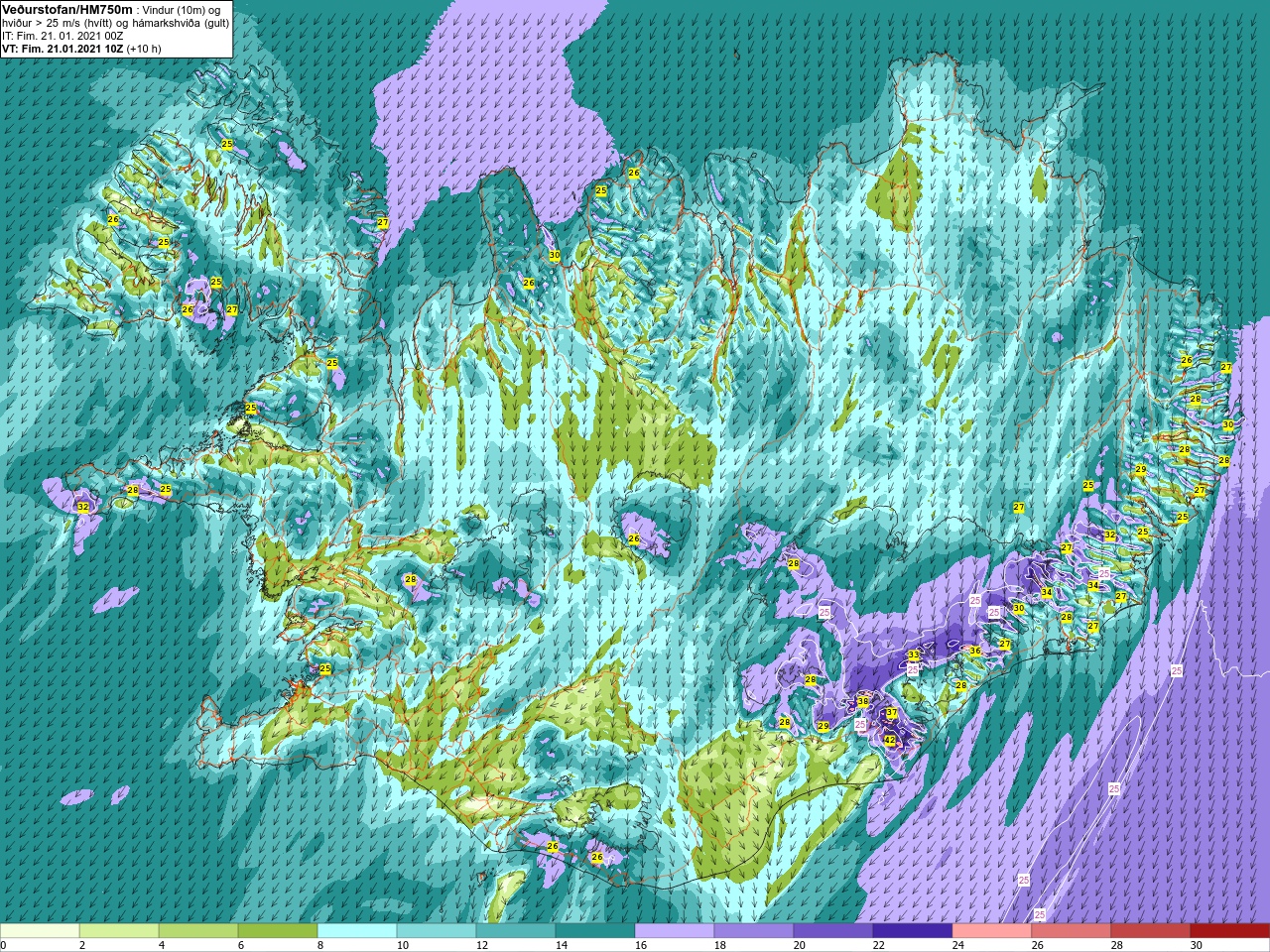The image size is (1270, 952).
Task: Click the 'VT: Fim. 21.01.2021 10Z' valid time
Action: tap(63, 49)
